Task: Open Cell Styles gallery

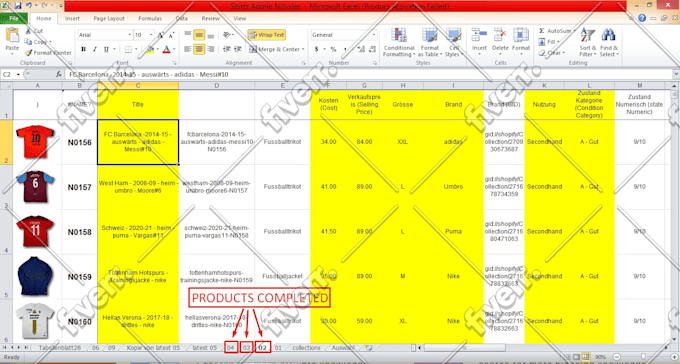Action: click(454, 43)
